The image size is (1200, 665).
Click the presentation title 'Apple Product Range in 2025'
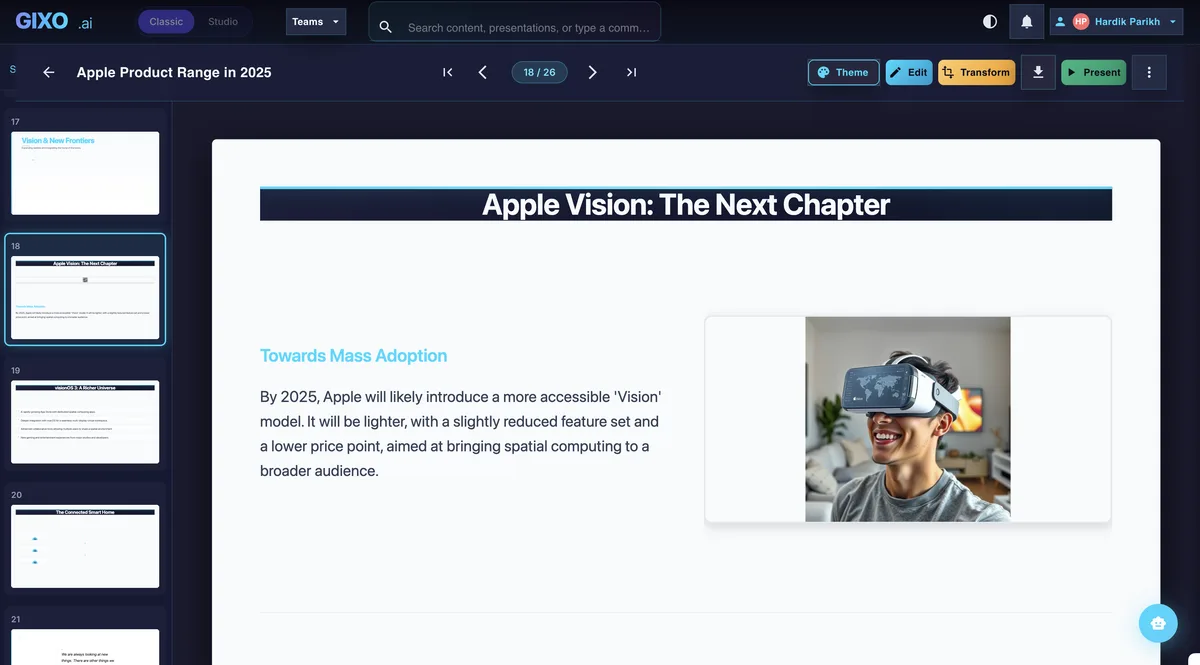point(174,72)
